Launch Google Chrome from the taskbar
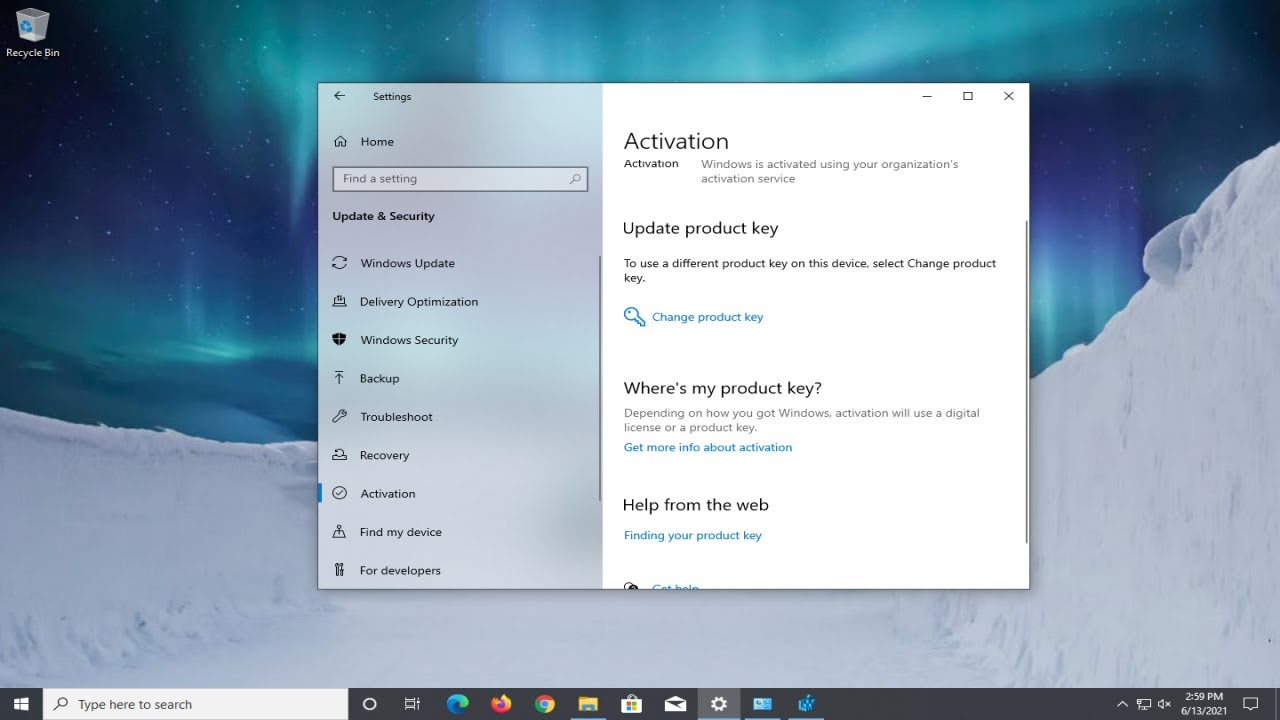 pos(544,704)
